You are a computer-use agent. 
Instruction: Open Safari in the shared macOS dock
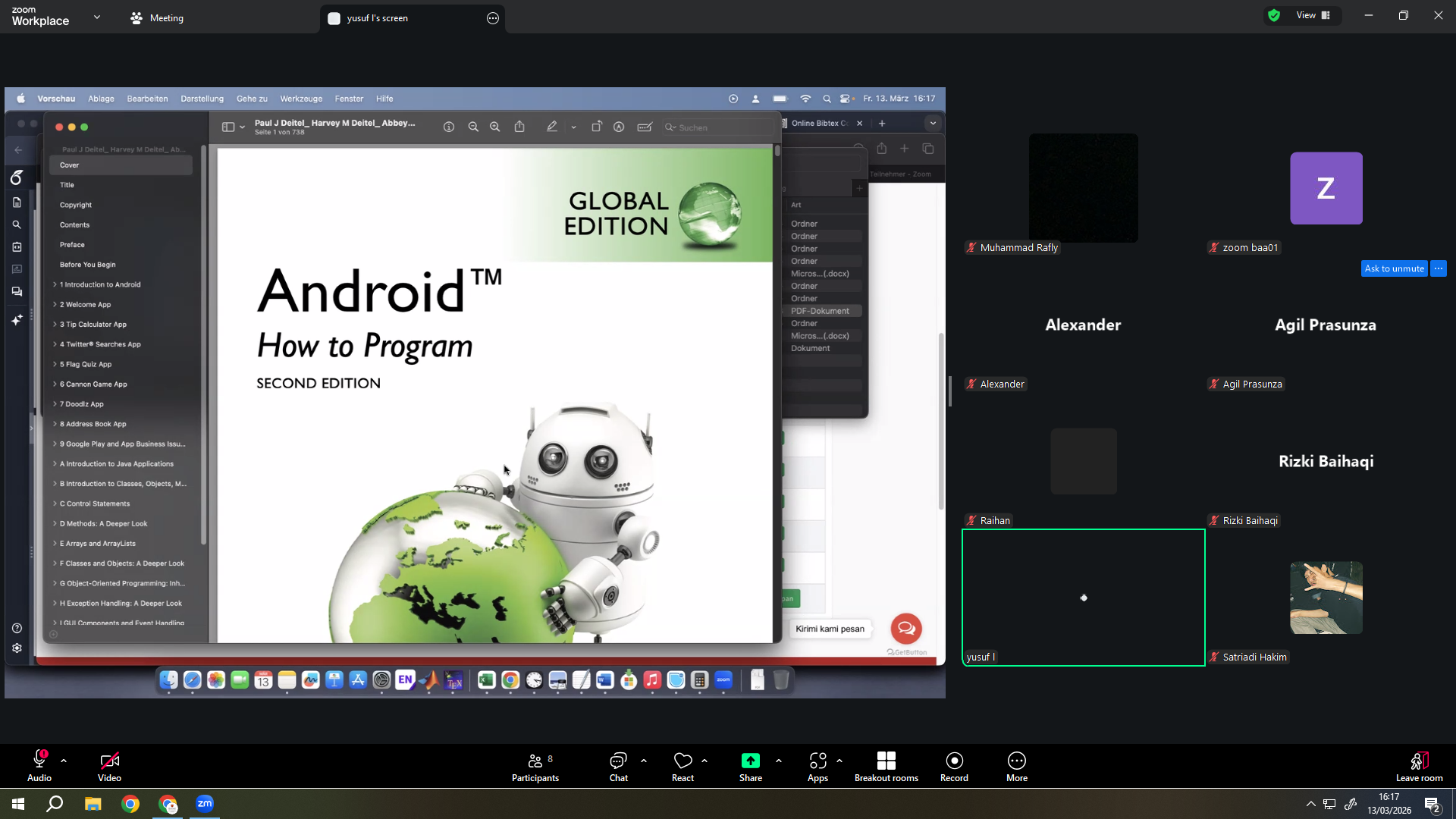pos(193,680)
